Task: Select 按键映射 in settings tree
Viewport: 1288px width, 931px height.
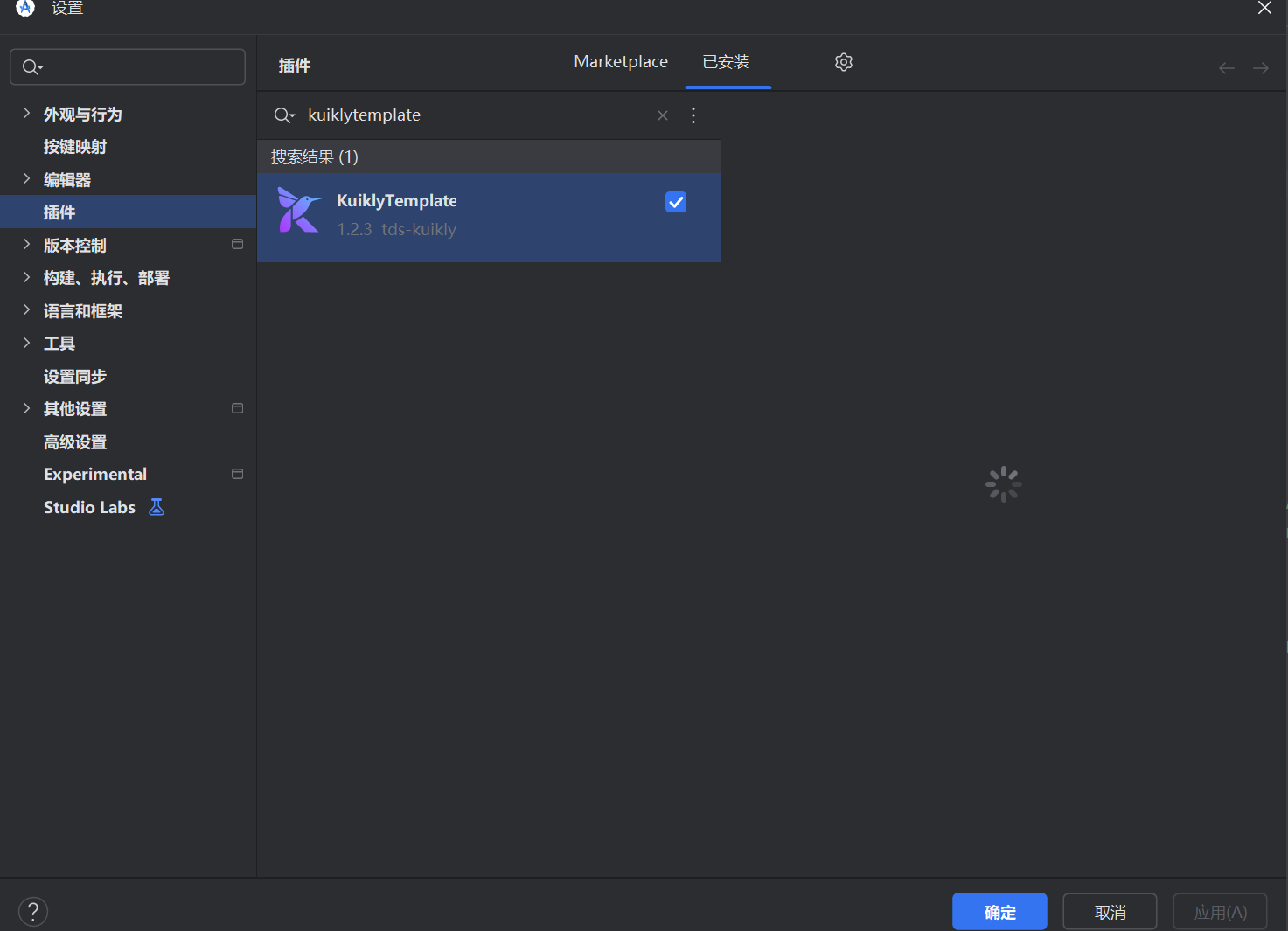Action: (x=75, y=147)
